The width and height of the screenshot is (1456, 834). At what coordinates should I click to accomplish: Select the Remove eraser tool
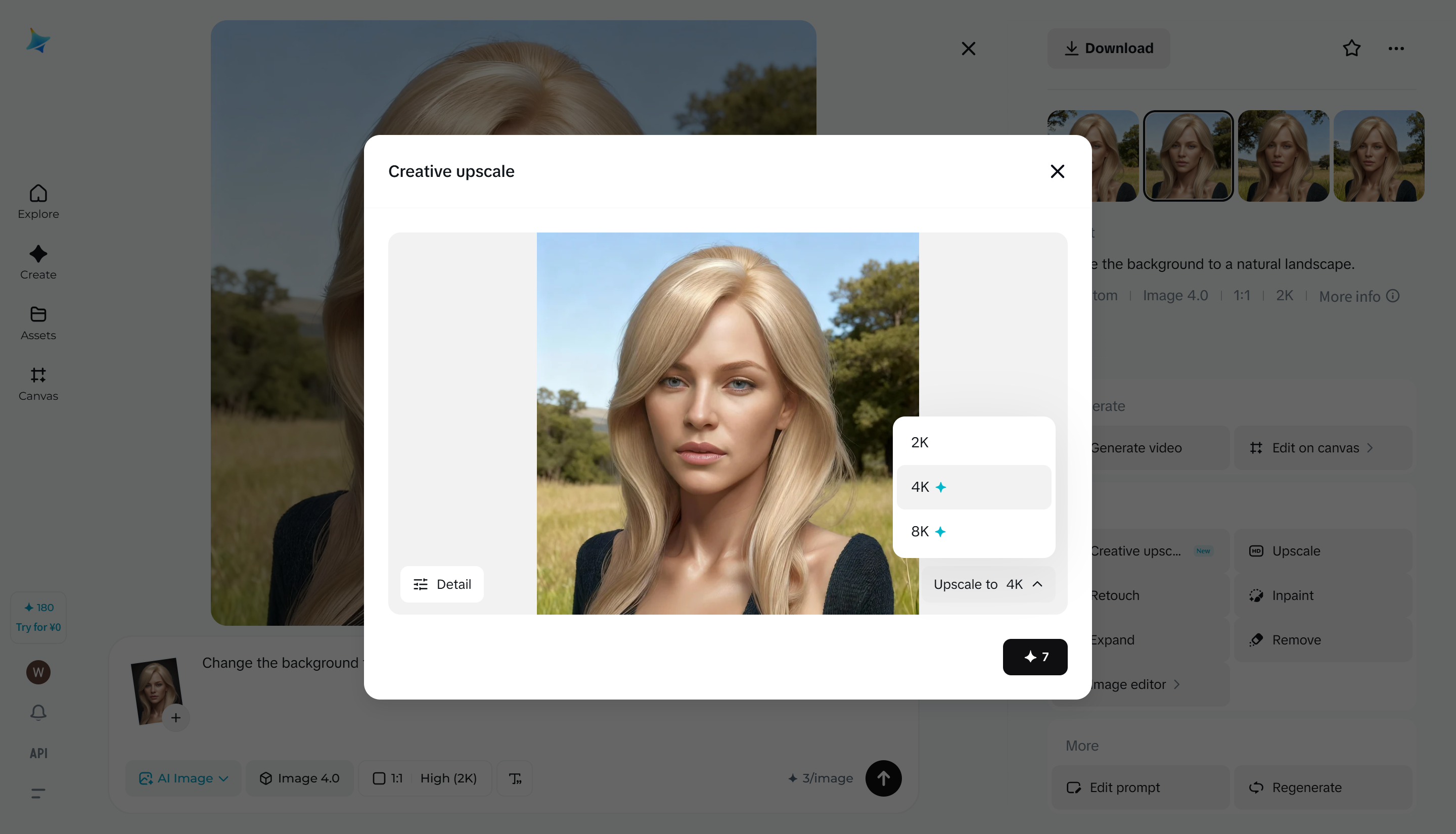1296,640
